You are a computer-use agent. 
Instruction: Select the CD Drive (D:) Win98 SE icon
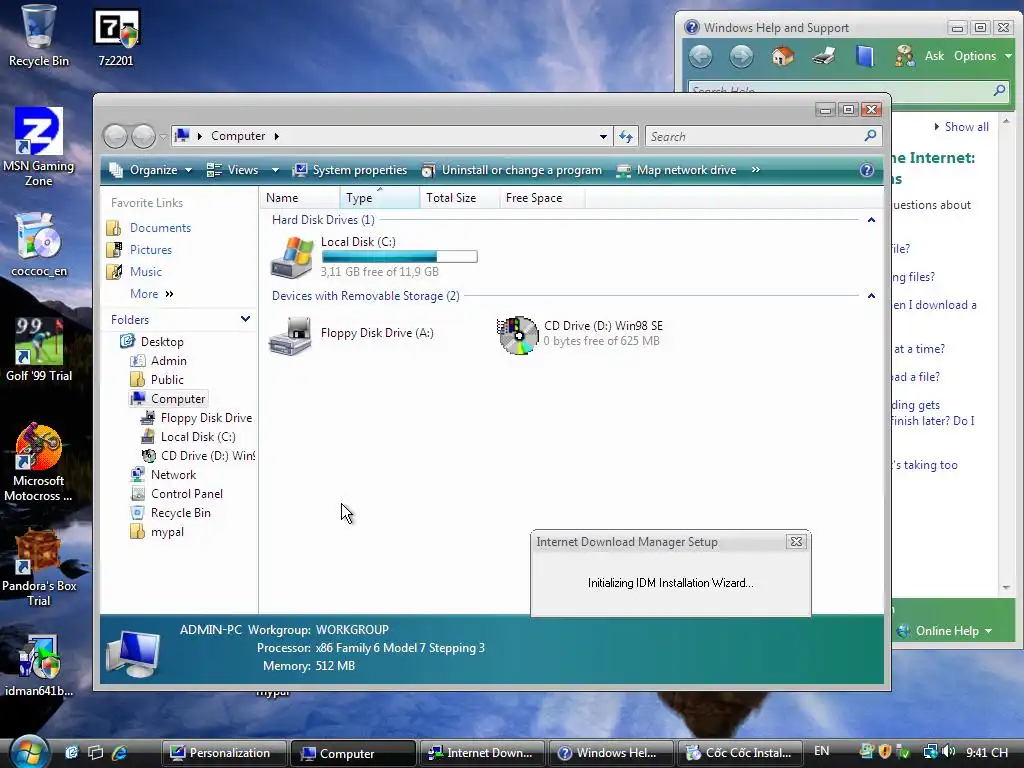(x=518, y=335)
